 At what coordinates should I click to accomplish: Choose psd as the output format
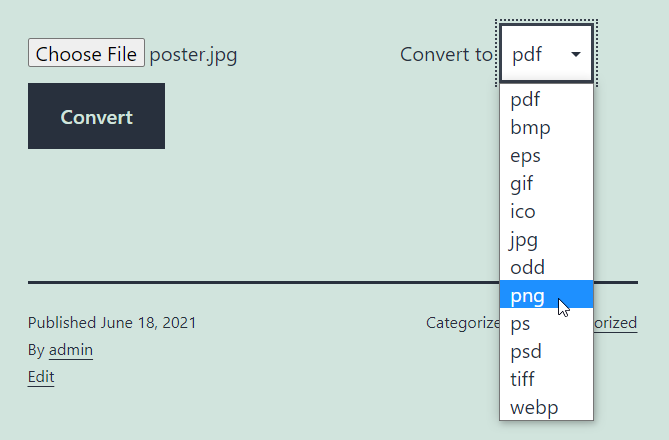coord(546,351)
